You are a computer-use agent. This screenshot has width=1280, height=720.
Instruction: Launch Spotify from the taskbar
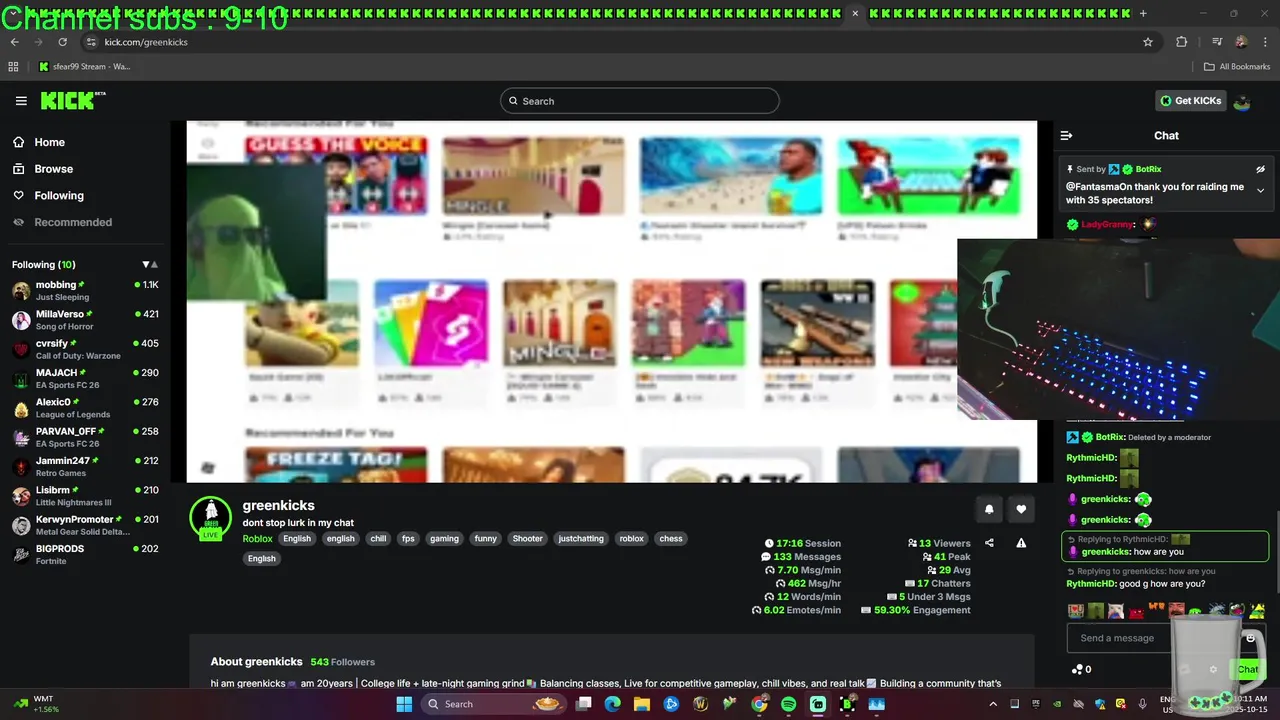788,704
